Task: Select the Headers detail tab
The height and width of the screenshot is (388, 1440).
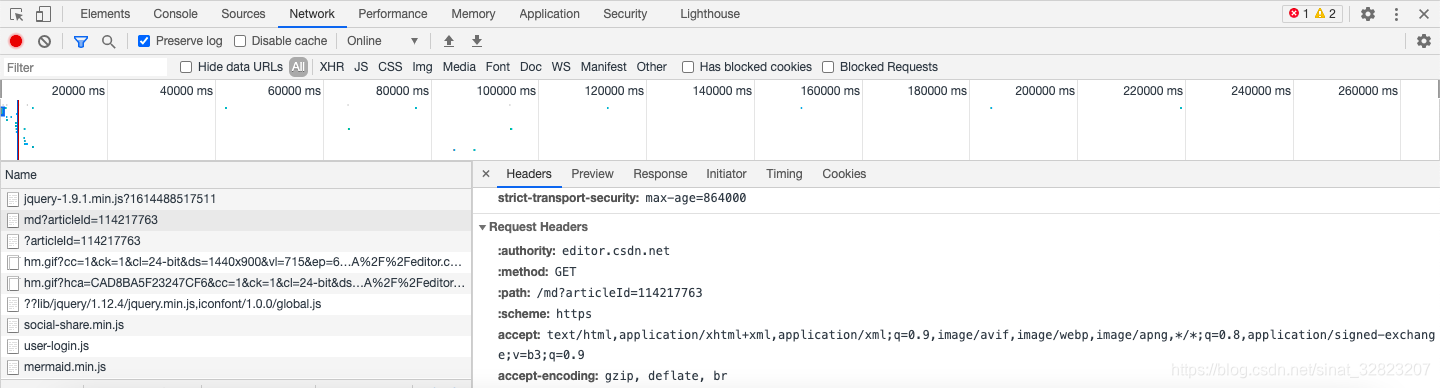Action: click(529, 174)
